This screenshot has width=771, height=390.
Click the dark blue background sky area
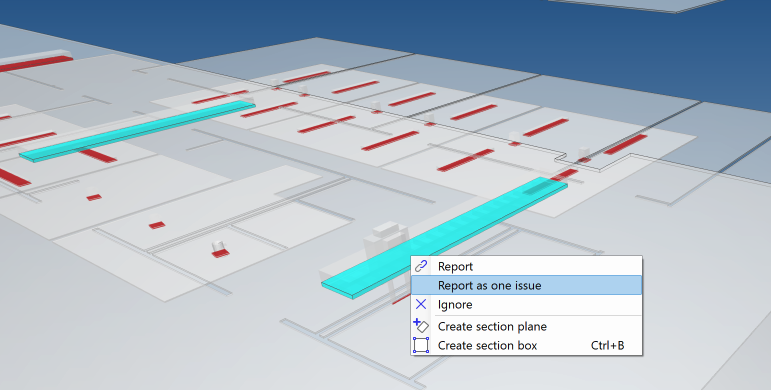pos(393,25)
